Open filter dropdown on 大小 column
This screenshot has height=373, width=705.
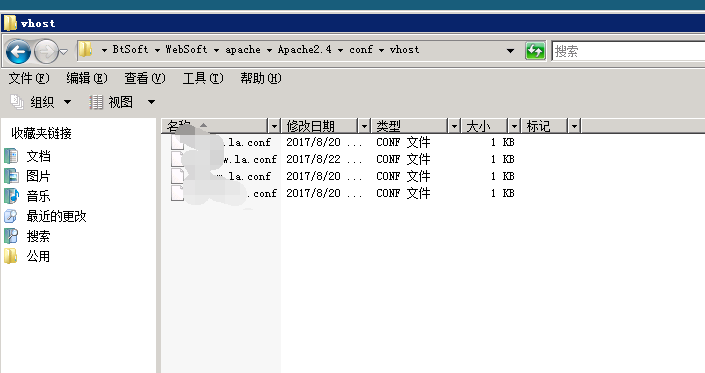coord(513,126)
